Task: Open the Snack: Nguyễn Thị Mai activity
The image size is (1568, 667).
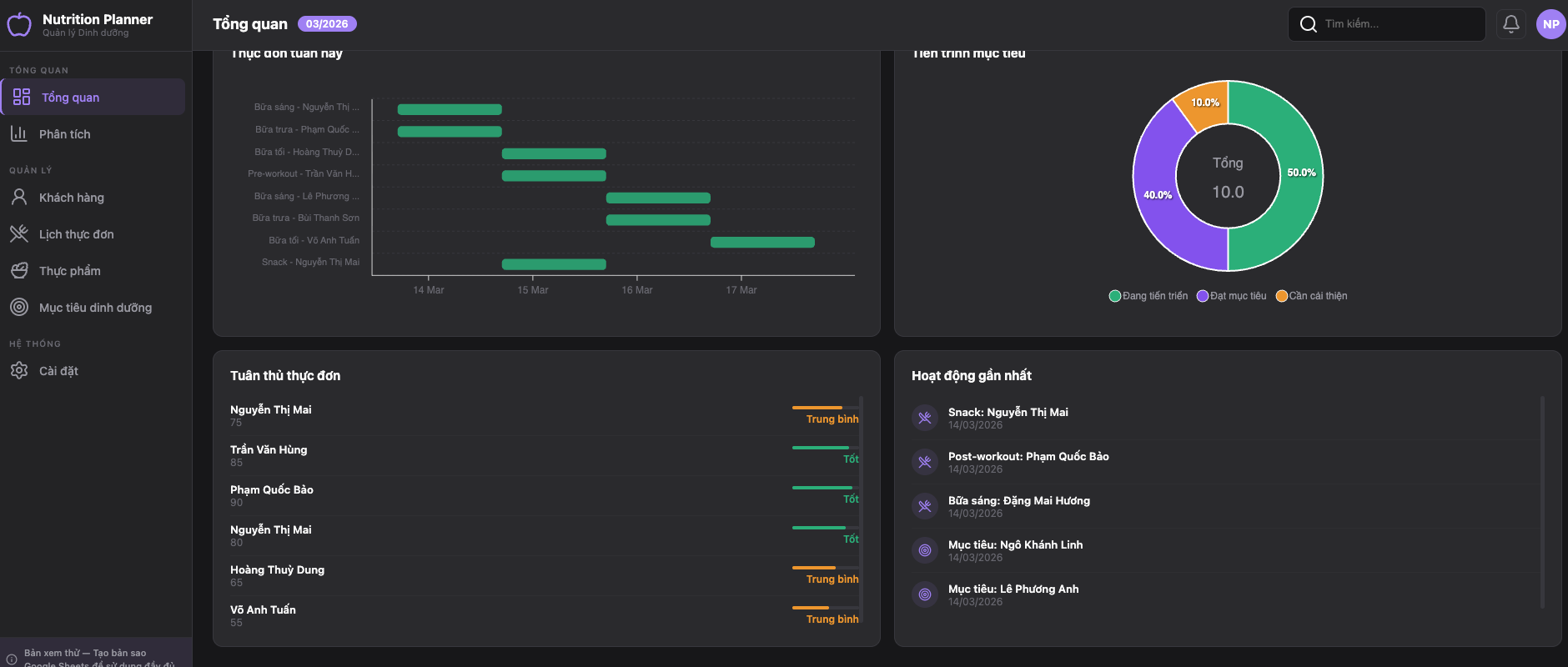Action: tap(1008, 413)
